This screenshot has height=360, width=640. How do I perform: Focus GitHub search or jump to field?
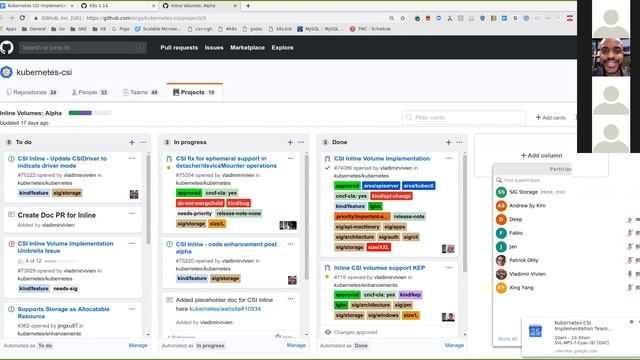coord(82,47)
